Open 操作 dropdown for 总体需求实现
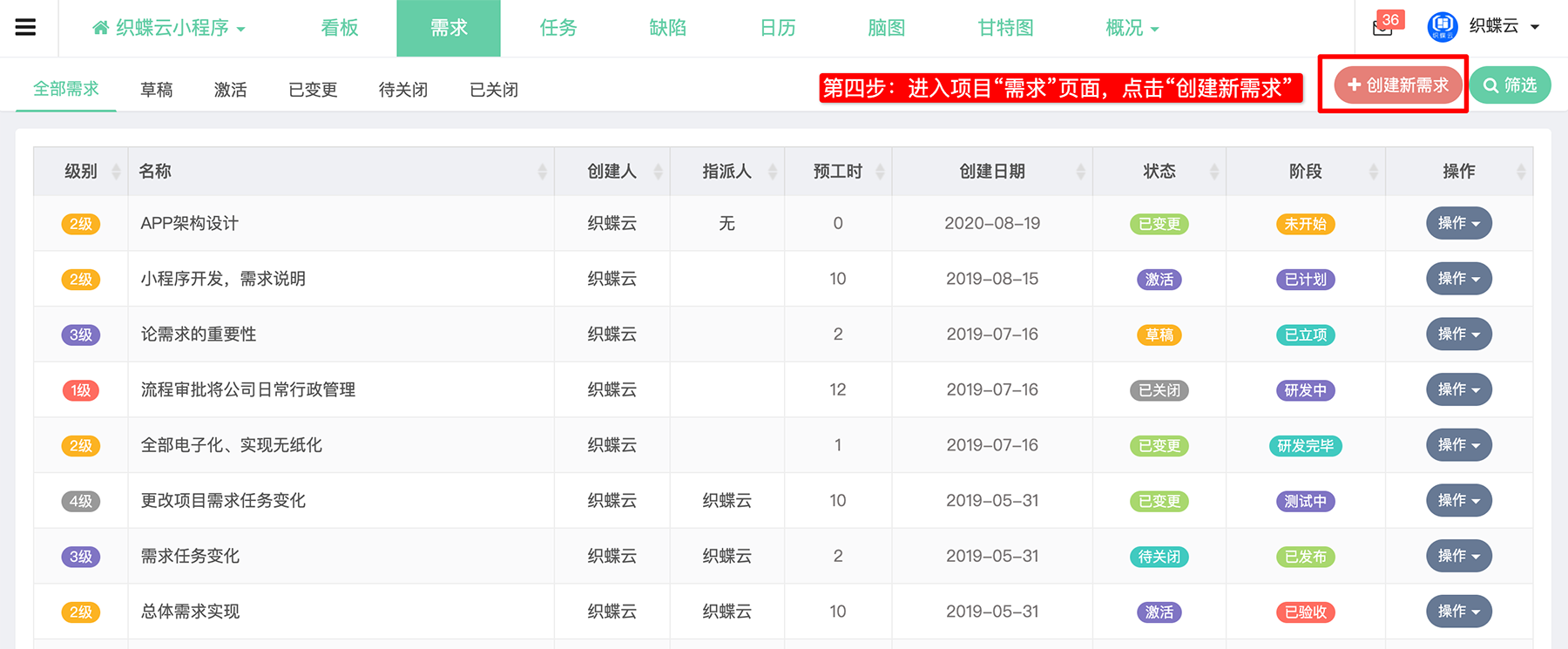 pyautogui.click(x=1458, y=612)
